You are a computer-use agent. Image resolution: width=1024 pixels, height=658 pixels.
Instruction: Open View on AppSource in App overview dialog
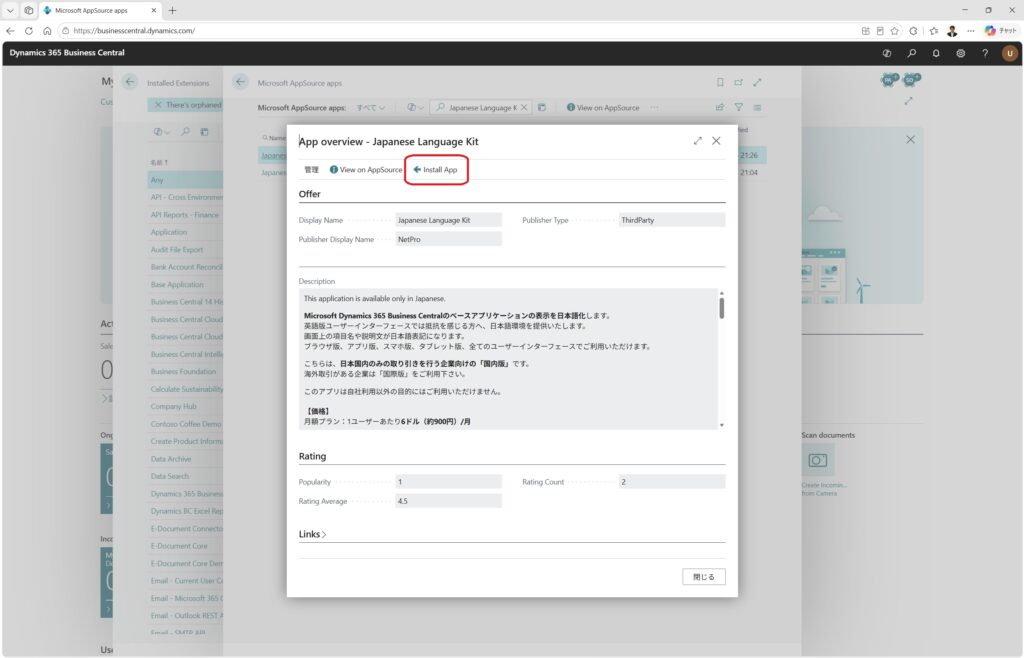(x=366, y=170)
